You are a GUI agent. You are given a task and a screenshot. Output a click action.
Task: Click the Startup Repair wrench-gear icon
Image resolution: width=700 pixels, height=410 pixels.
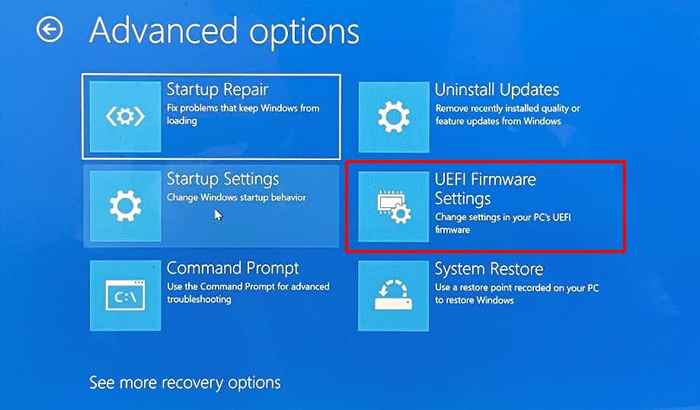(125, 117)
